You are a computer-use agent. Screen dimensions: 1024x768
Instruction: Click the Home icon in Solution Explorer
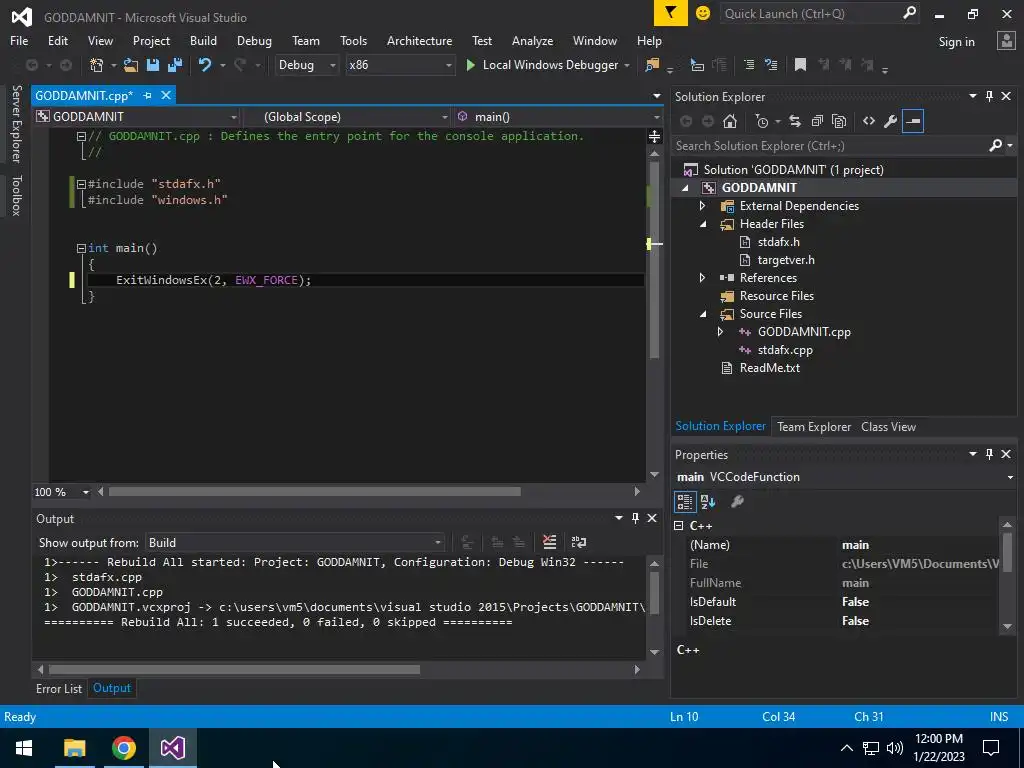tap(730, 121)
